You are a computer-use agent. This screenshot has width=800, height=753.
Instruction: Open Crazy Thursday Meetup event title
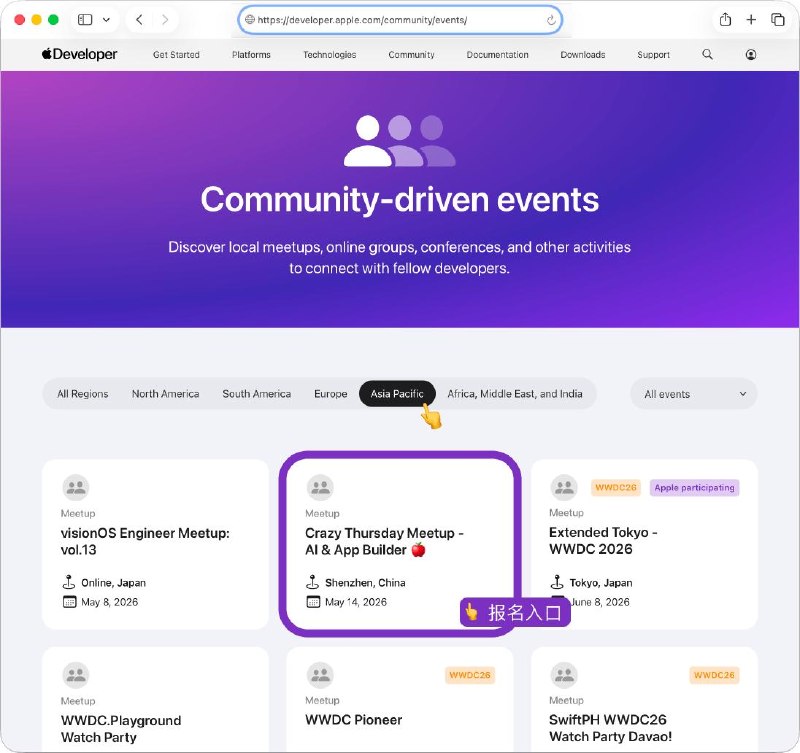tap(384, 541)
